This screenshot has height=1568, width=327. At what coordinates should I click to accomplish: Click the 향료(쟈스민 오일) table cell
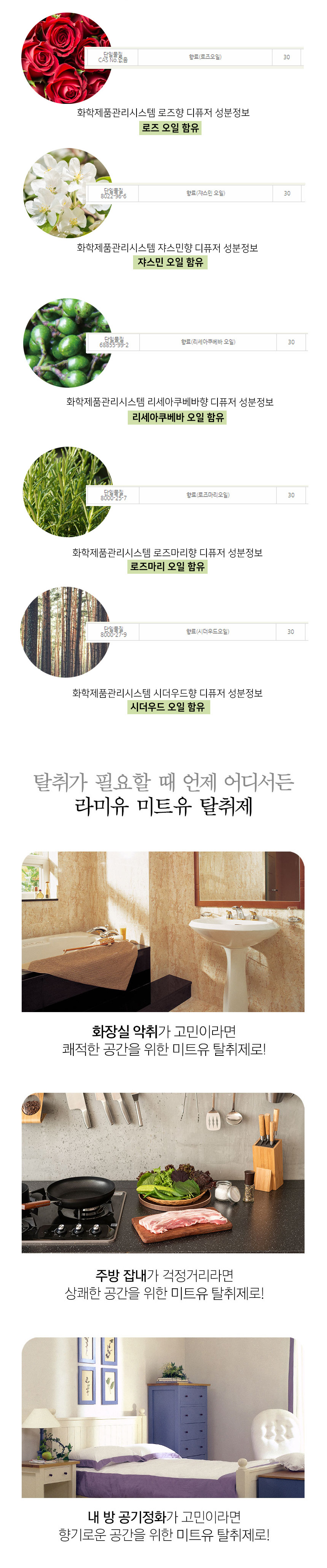pyautogui.click(x=205, y=194)
